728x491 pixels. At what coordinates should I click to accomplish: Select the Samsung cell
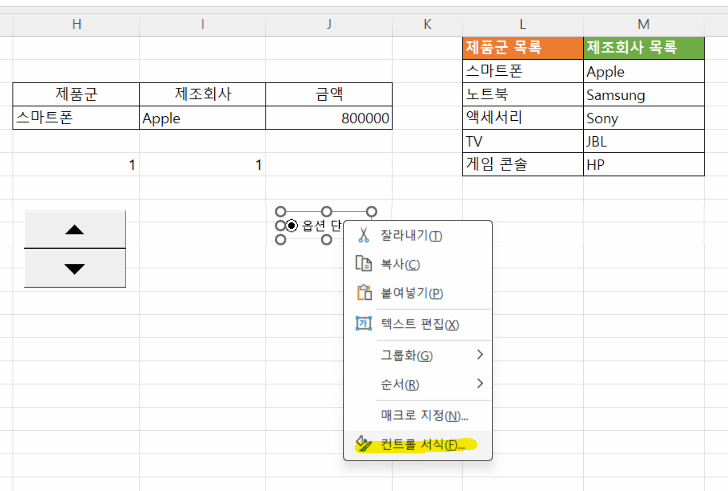[644, 95]
